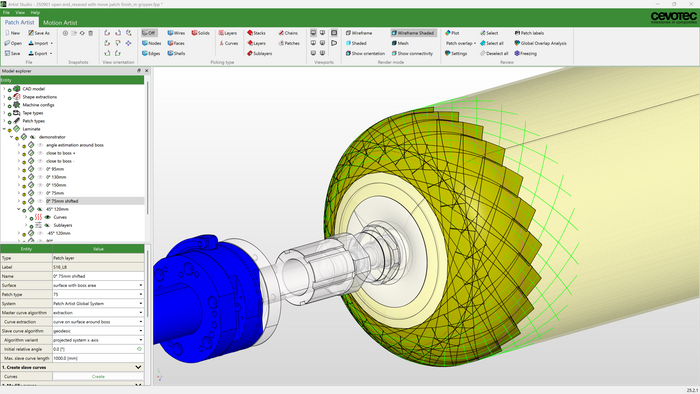Viewport: 700px width, 394px height.
Task: Pick Chains in picking type
Action: point(288,33)
